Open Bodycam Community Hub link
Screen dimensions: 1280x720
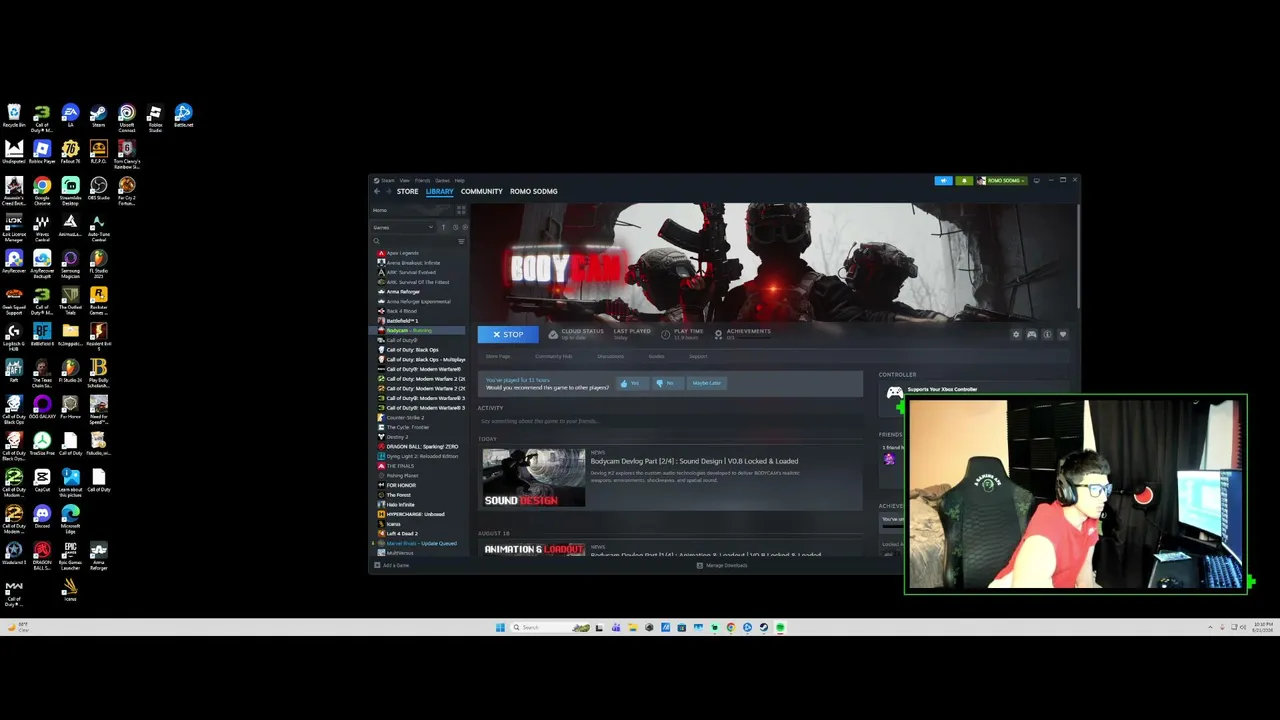coord(554,356)
